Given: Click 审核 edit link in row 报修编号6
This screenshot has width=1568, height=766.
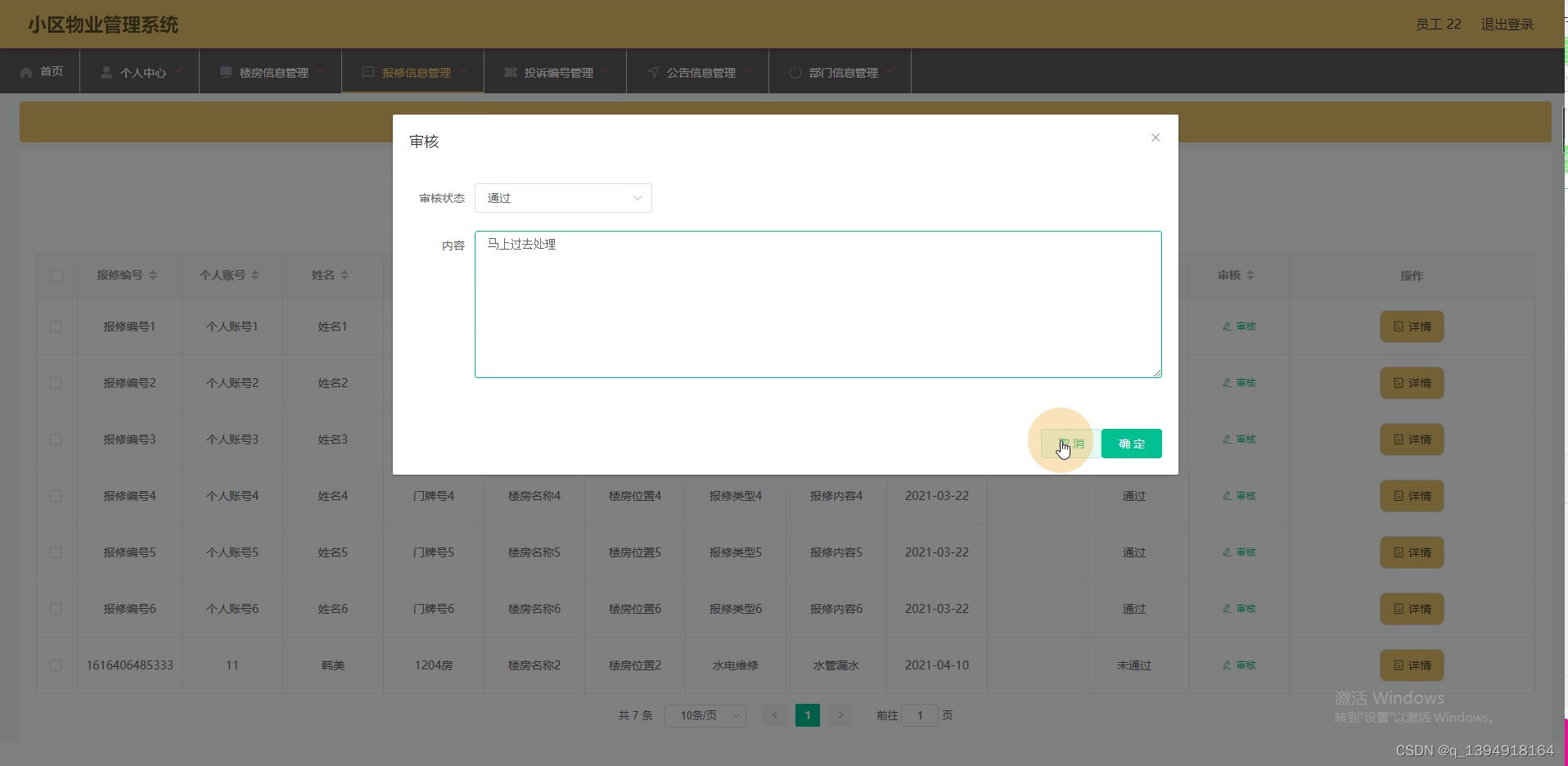Looking at the screenshot, I should (1239, 609).
